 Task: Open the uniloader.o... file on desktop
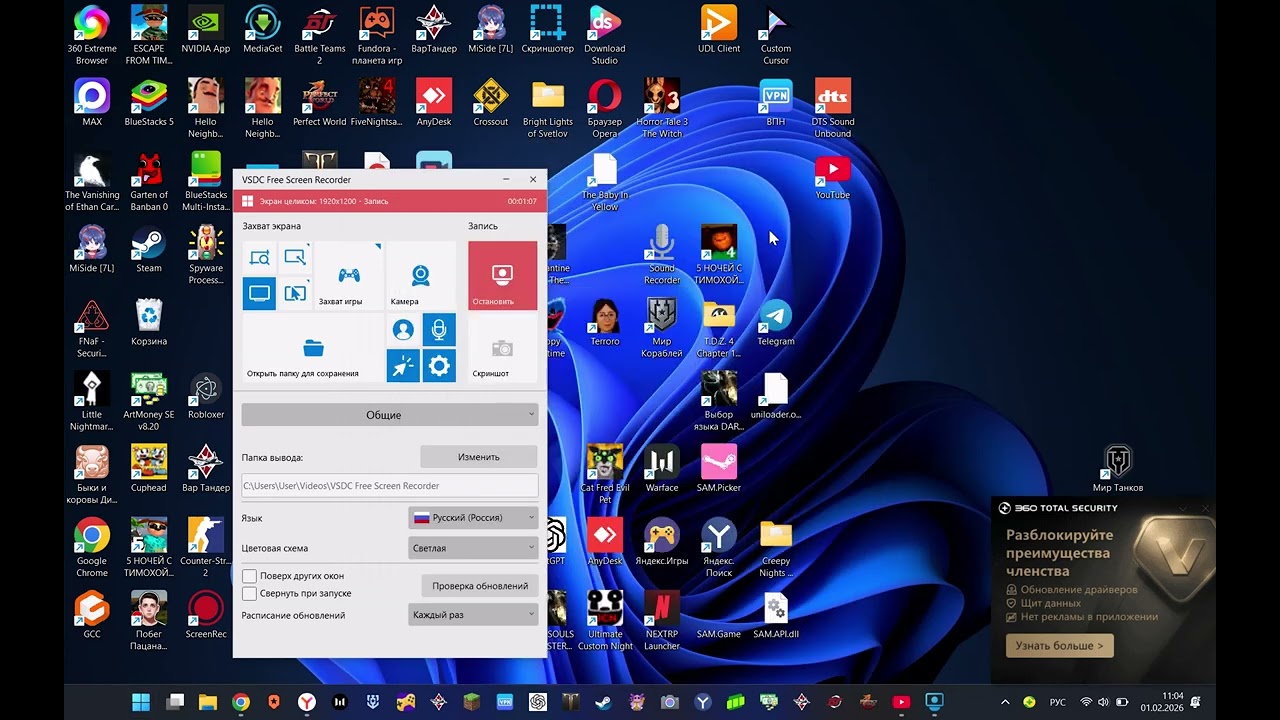click(776, 396)
